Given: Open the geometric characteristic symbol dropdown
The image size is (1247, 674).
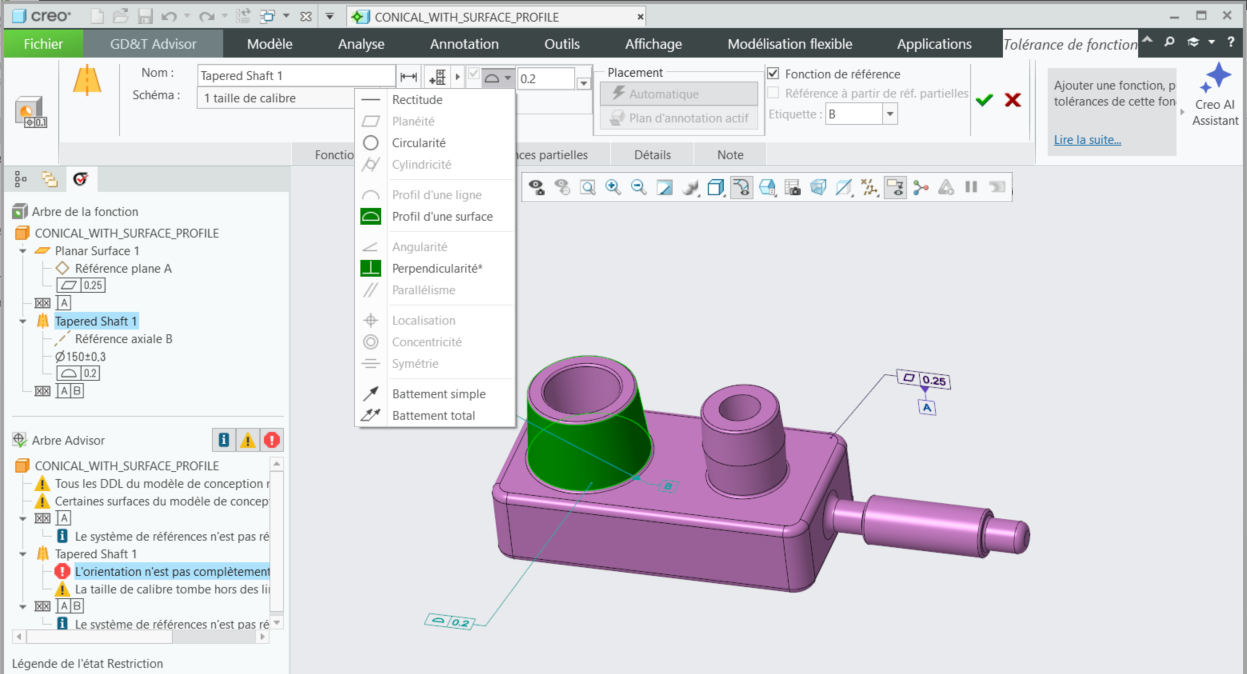Looking at the screenshot, I should [x=497, y=77].
